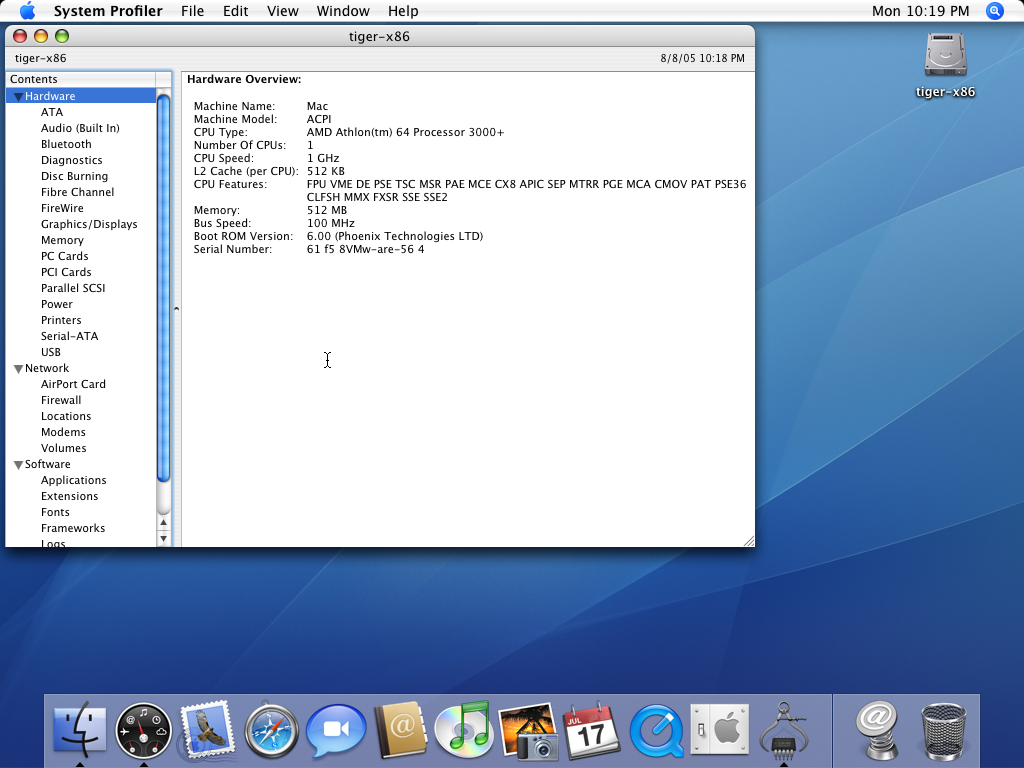
Task: Open the System Profiler application menu
Action: (108, 11)
